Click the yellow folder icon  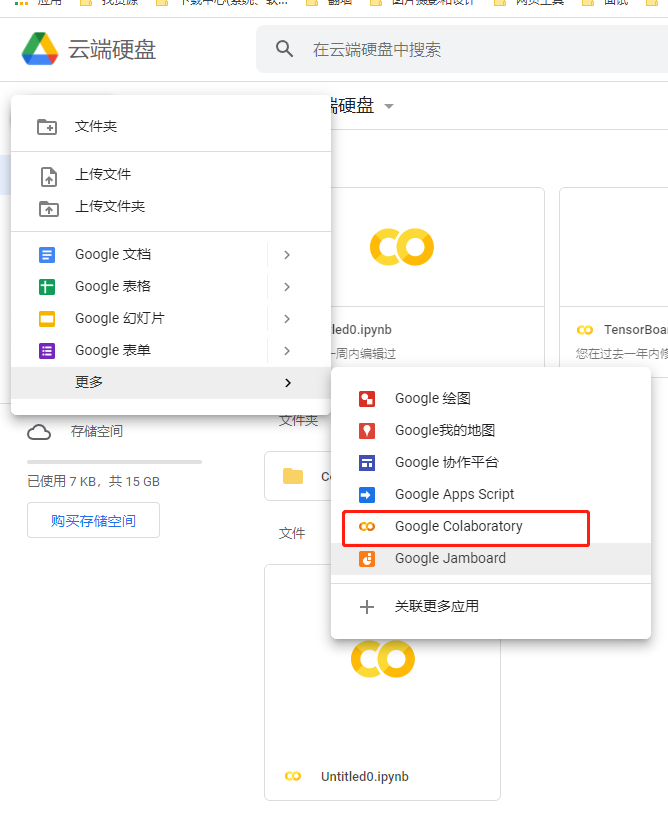(x=293, y=476)
